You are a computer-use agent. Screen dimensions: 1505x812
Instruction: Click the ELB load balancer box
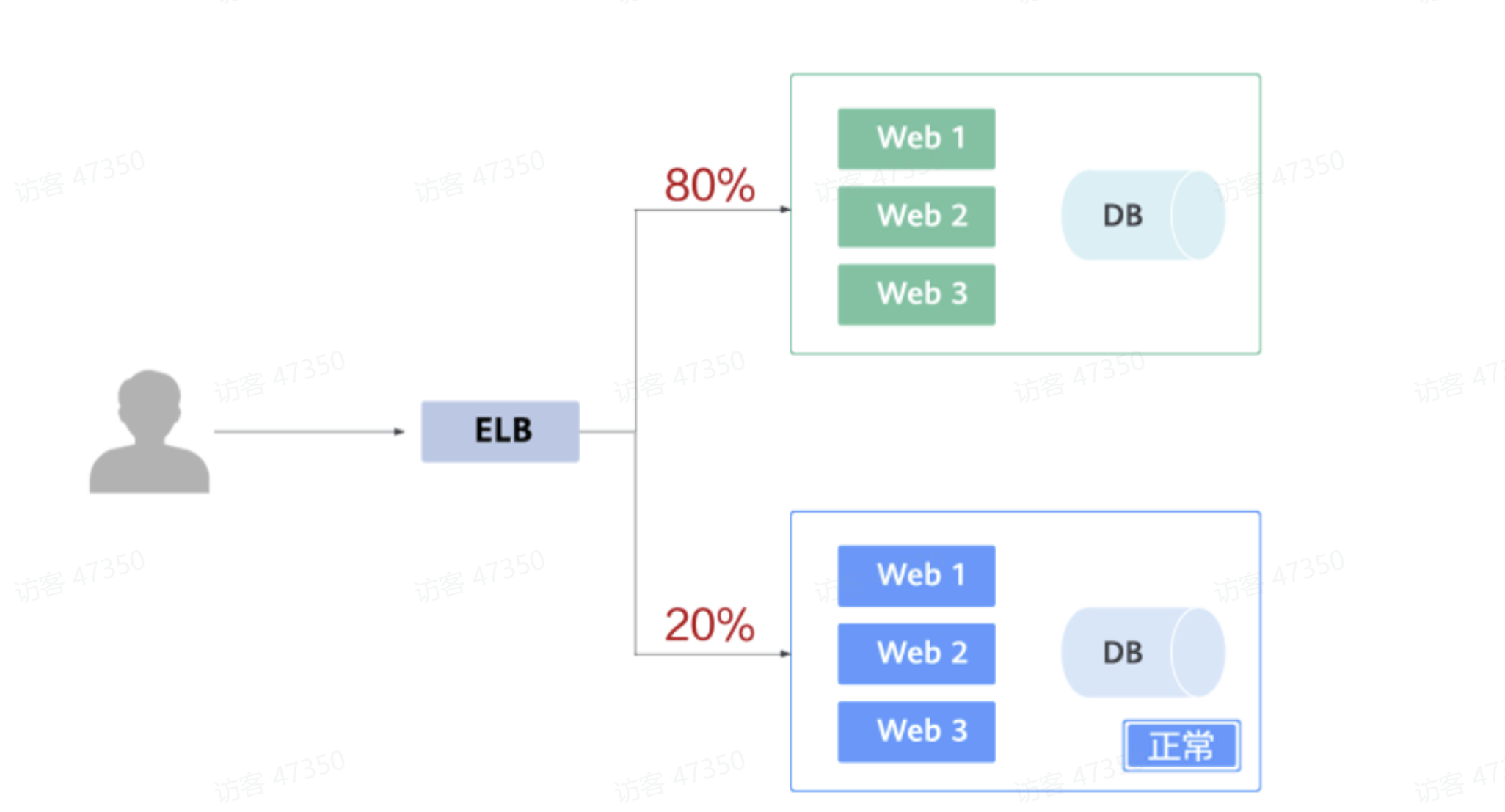[500, 431]
